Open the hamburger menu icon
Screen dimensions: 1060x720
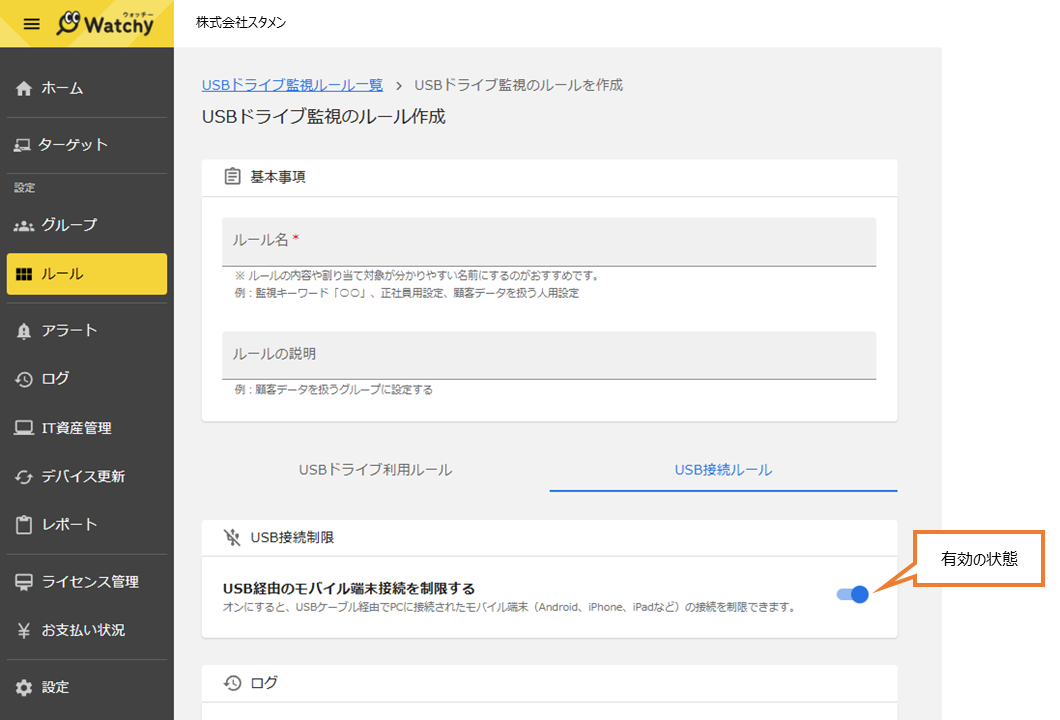[31, 24]
